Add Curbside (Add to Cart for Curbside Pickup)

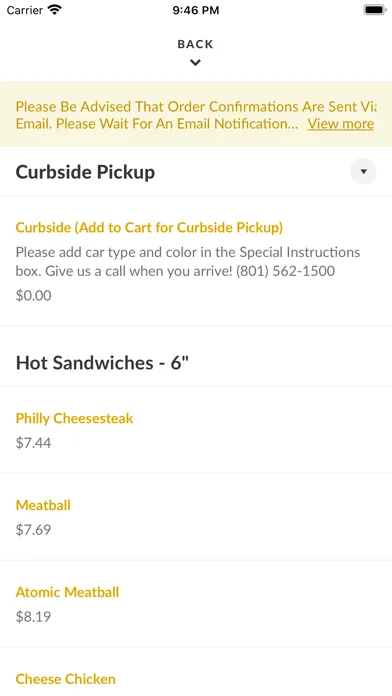(x=196, y=261)
